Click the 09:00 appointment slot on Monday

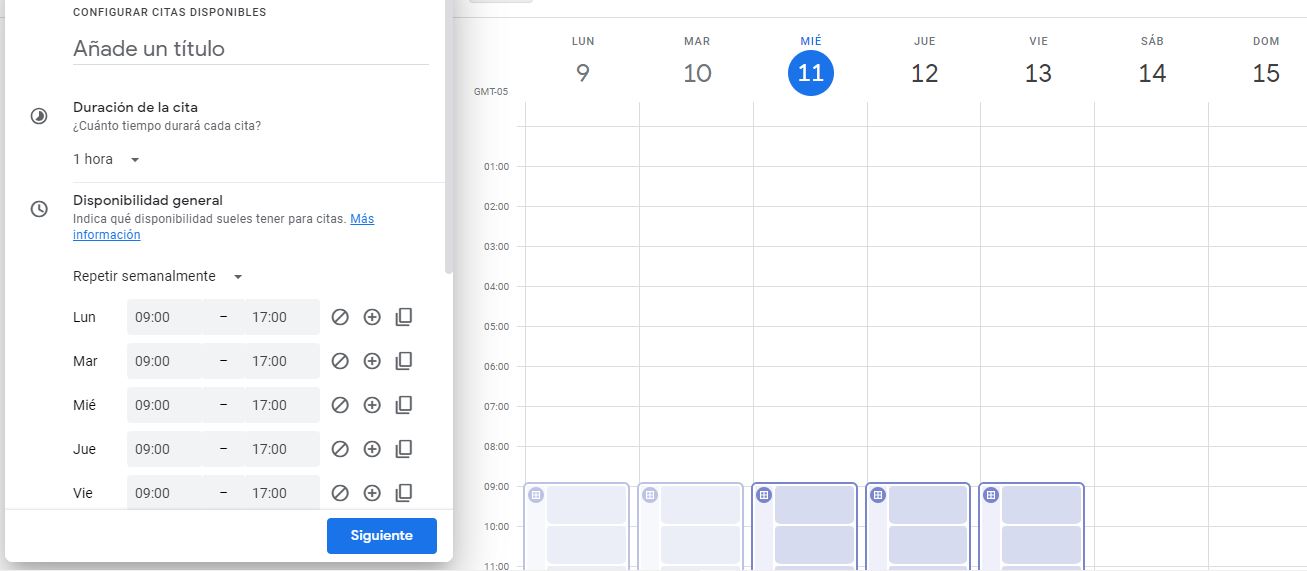[586, 505]
